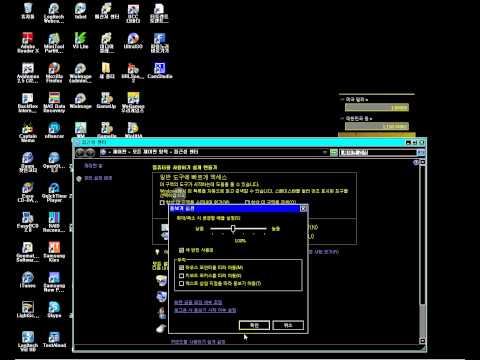Open the help icon in Ease of Access window
This screenshot has height=360, width=480.
pos(416,162)
